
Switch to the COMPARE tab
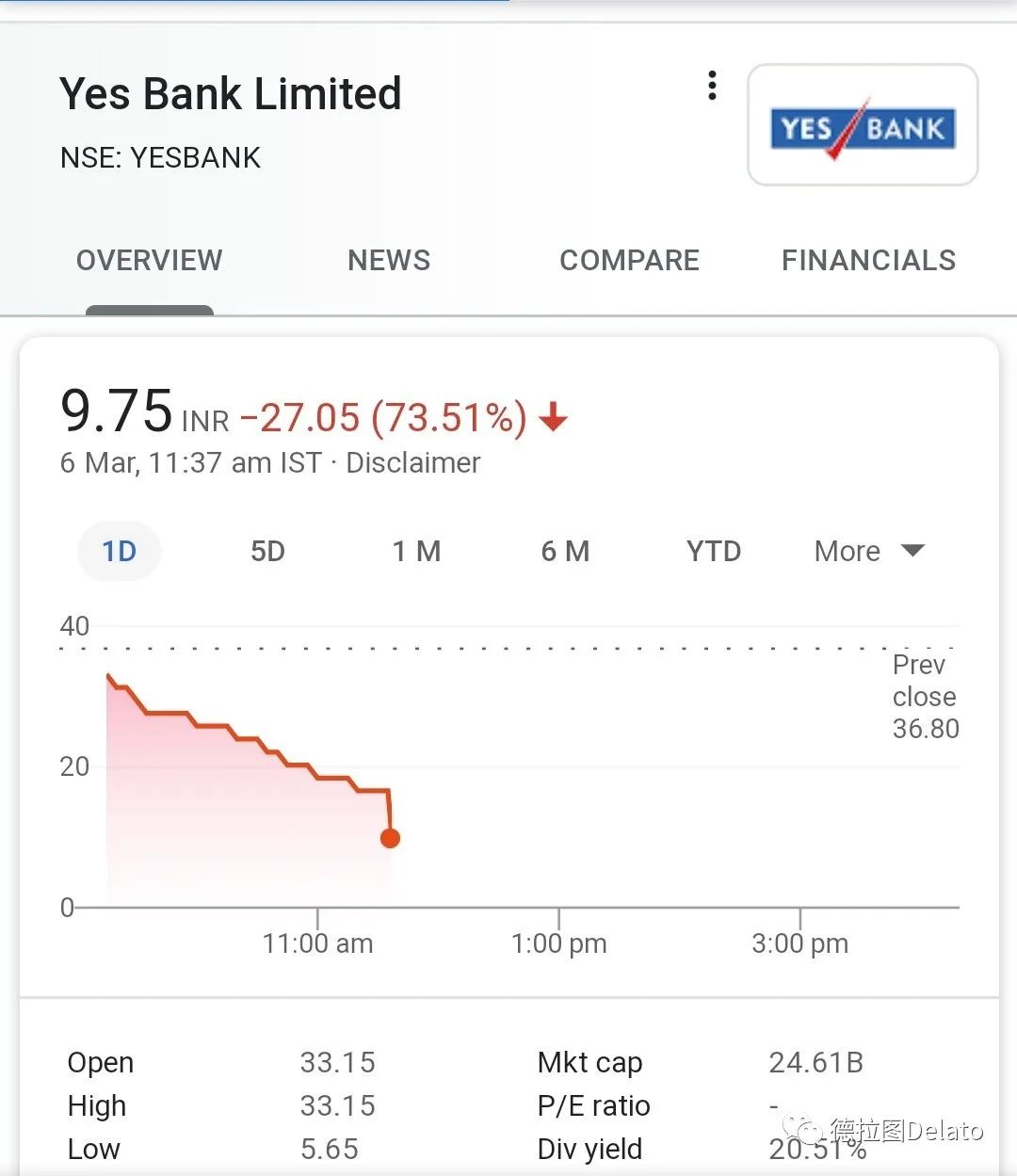[629, 260]
